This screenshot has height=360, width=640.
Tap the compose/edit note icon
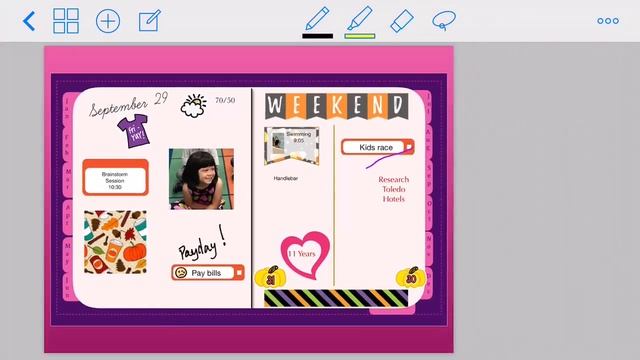[150, 21]
